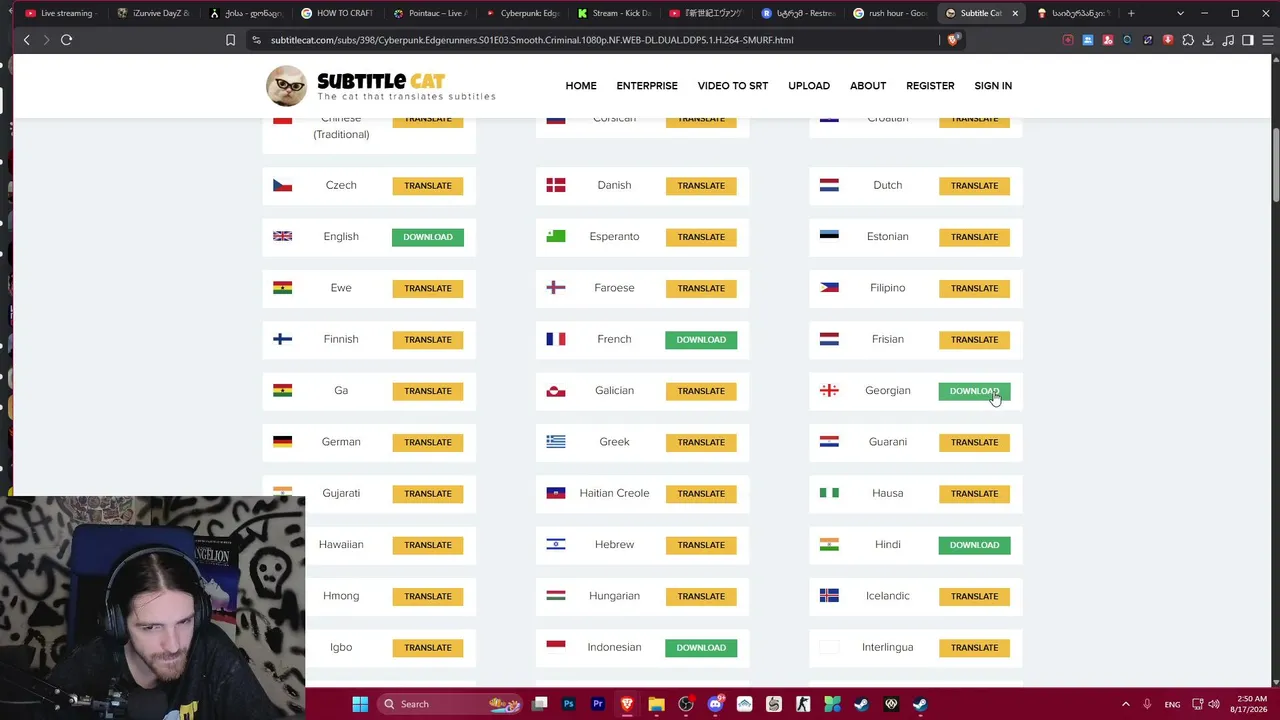Screen dimensions: 1280x720
Task: Translate subtitle to German
Action: click(x=428, y=442)
